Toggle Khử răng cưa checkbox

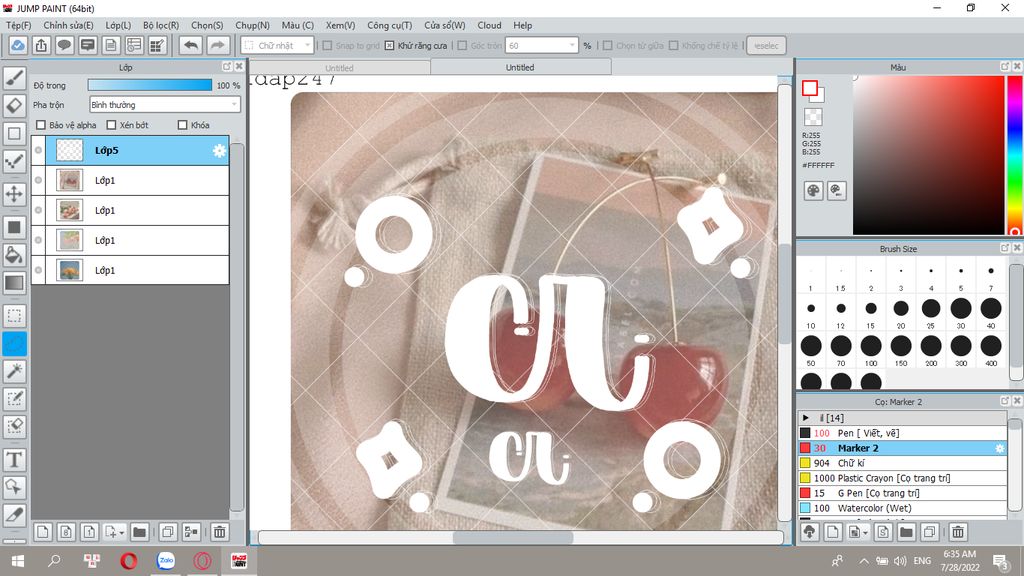389,46
